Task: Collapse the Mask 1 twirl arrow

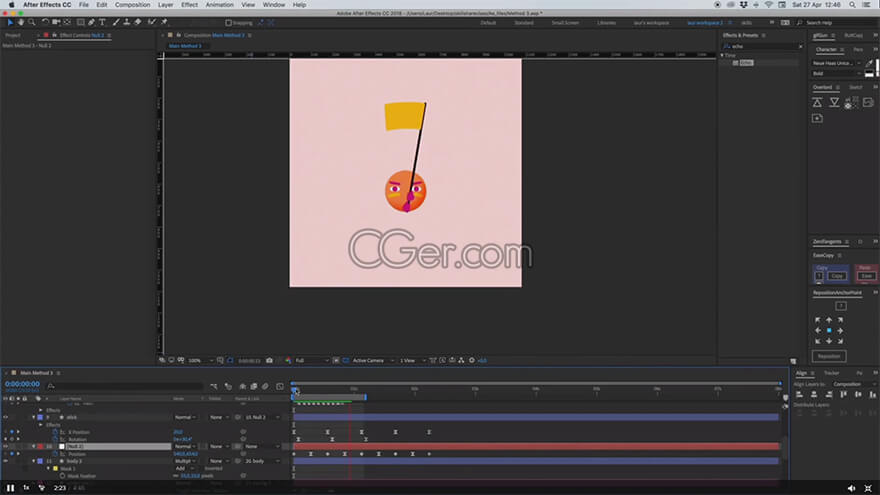Action: pyautogui.click(x=48, y=469)
